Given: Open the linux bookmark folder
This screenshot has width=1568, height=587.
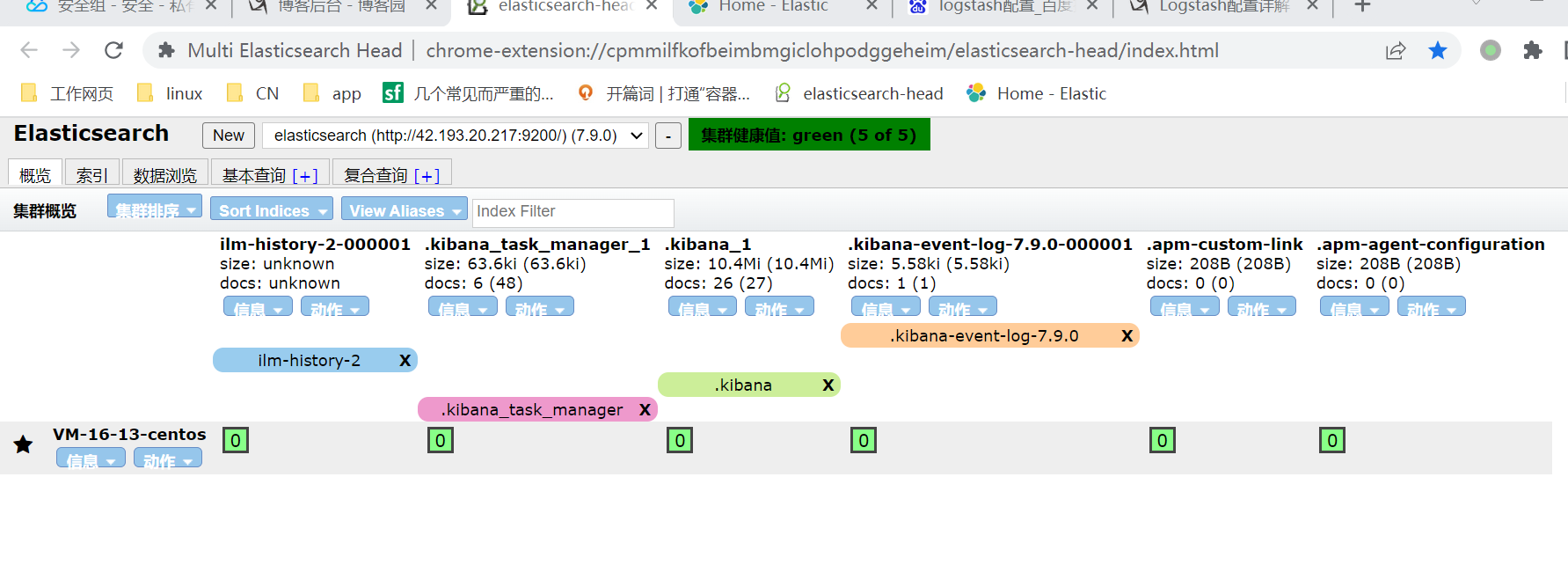Looking at the screenshot, I should coord(170,93).
